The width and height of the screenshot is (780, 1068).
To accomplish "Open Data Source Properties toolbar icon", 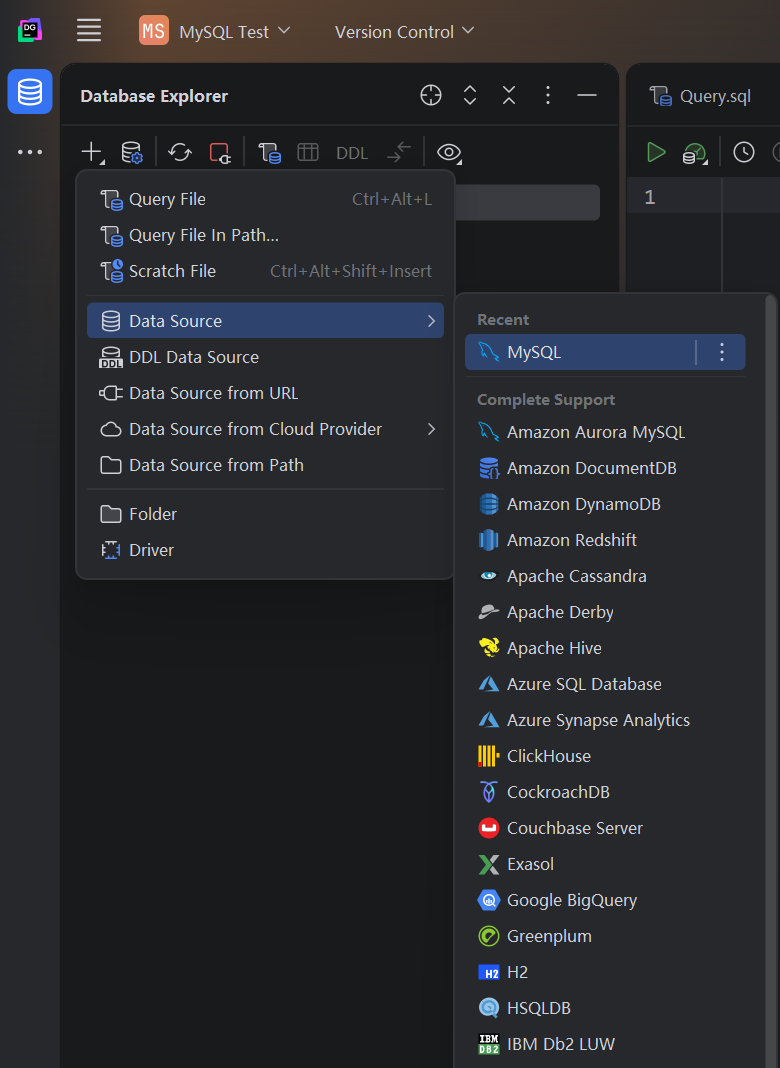I will point(131,152).
